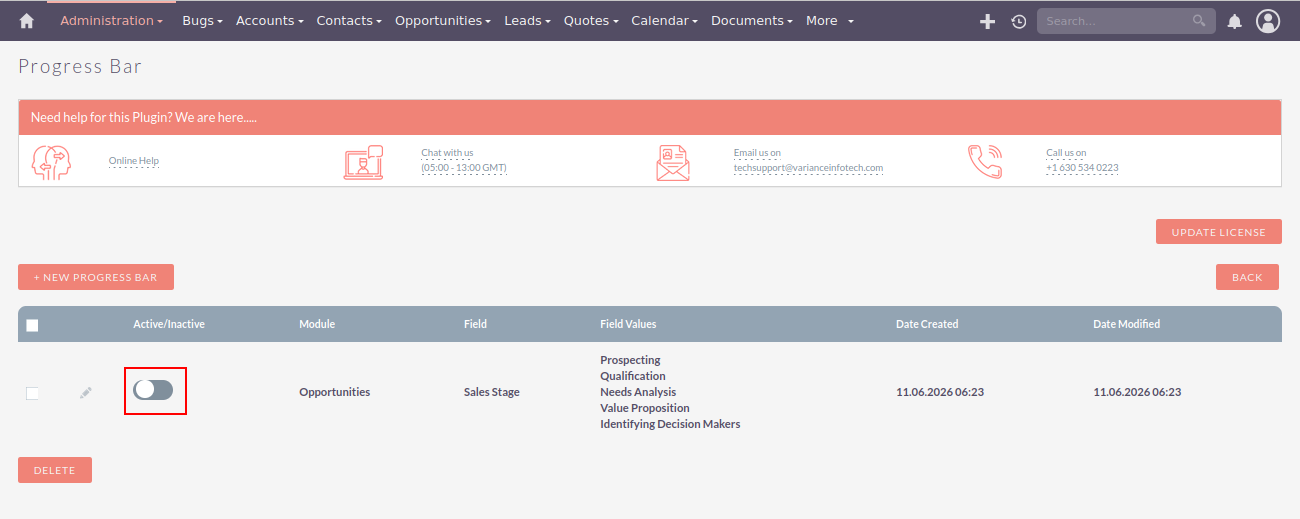Viewport: 1300px width, 519px height.
Task: Click techsupport@varianceinfotech.com email link
Action: coord(808,168)
